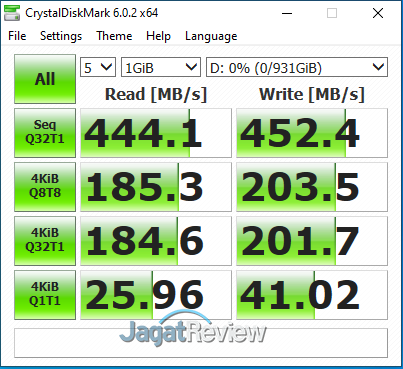Image resolution: width=403 pixels, height=369 pixels.
Task: Maximize the CrystalDiskMark window
Action: (332, 13)
